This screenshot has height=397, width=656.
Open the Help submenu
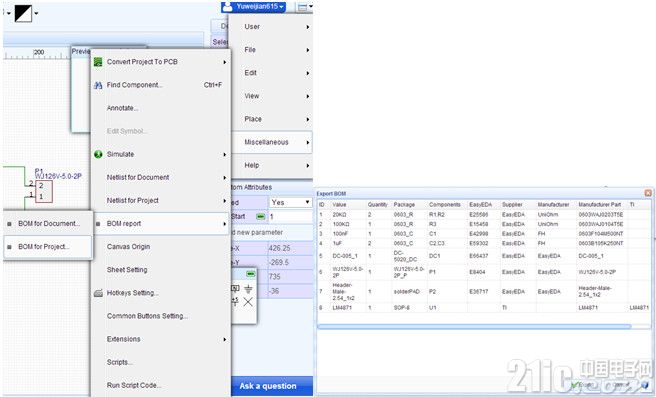(272, 165)
